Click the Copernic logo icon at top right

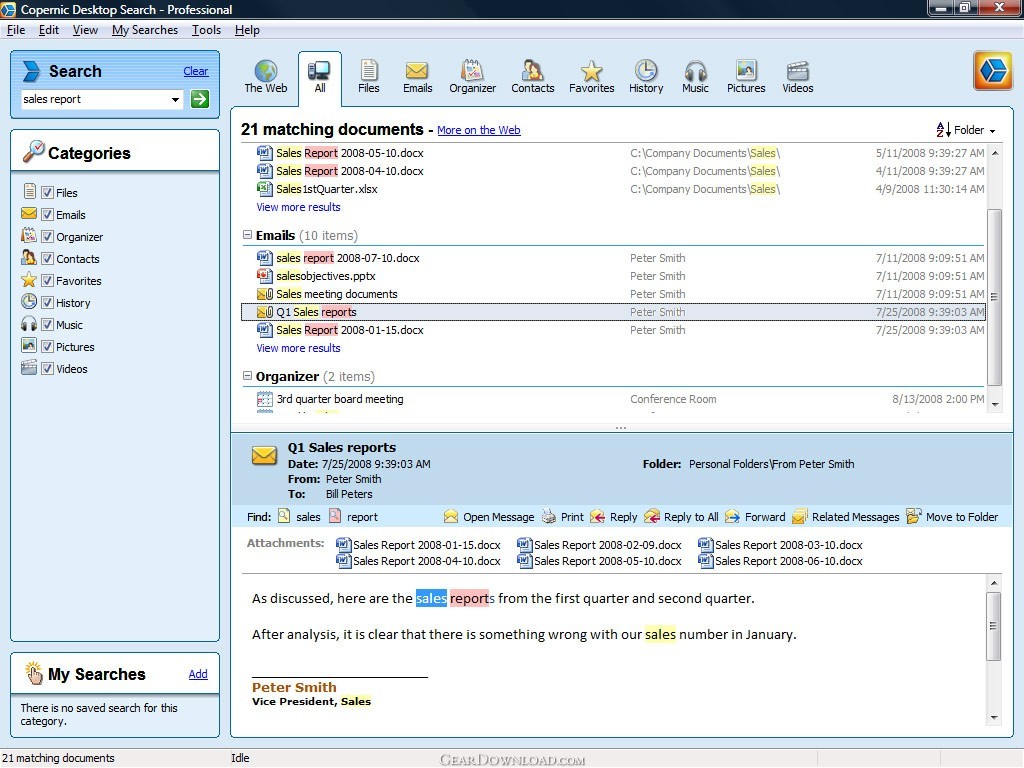[993, 71]
